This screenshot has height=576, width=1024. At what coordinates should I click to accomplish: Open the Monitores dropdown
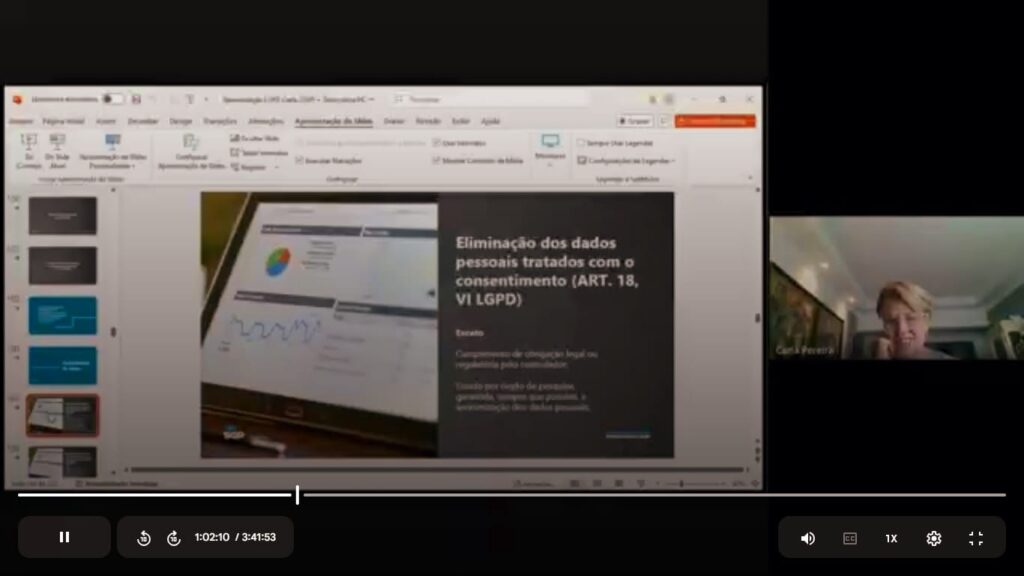[550, 150]
